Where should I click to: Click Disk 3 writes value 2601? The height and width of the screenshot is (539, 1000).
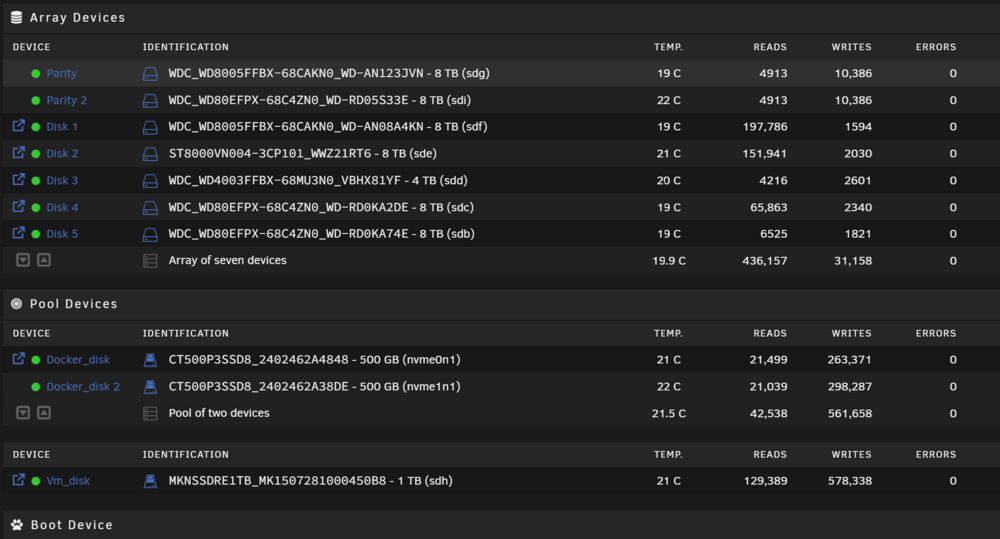[x=858, y=181]
